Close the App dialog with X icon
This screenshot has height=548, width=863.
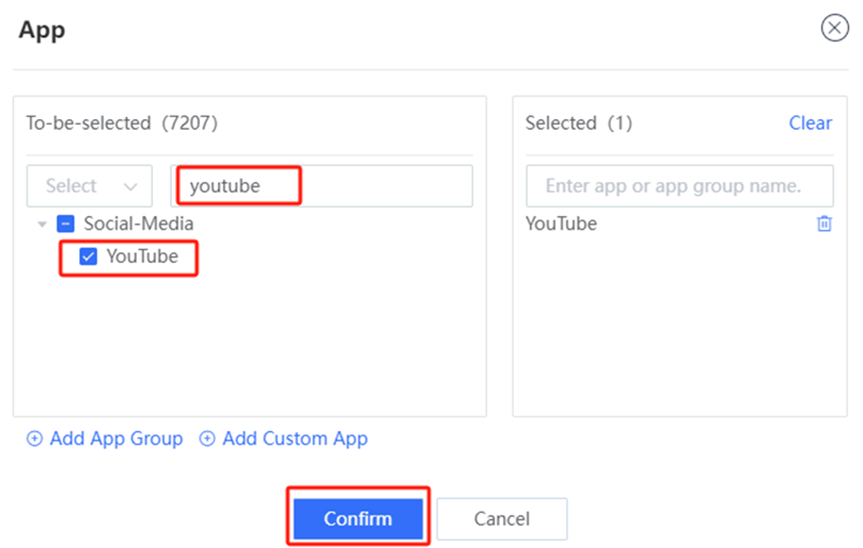[834, 28]
